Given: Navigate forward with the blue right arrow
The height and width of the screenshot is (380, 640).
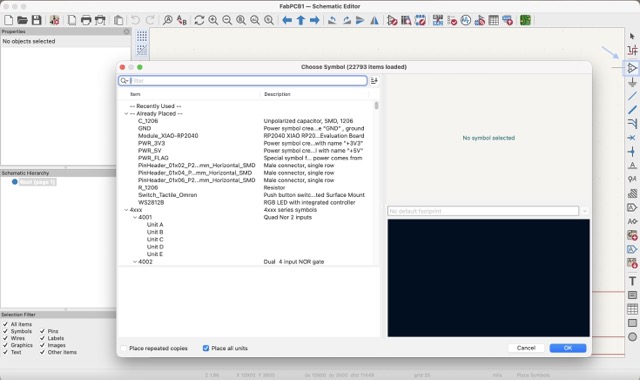Looking at the screenshot, I should (314, 20).
